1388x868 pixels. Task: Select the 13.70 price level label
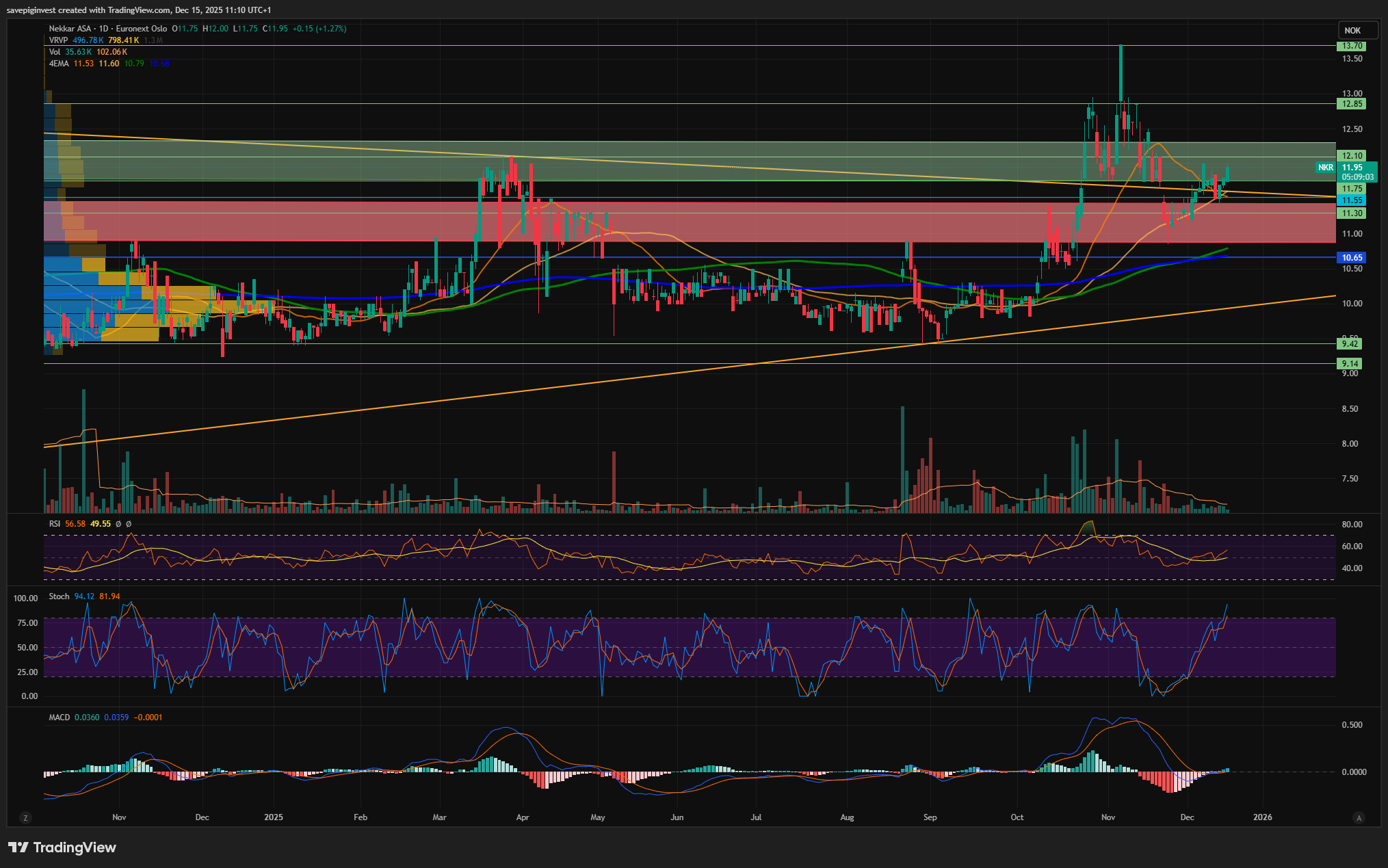click(x=1351, y=46)
